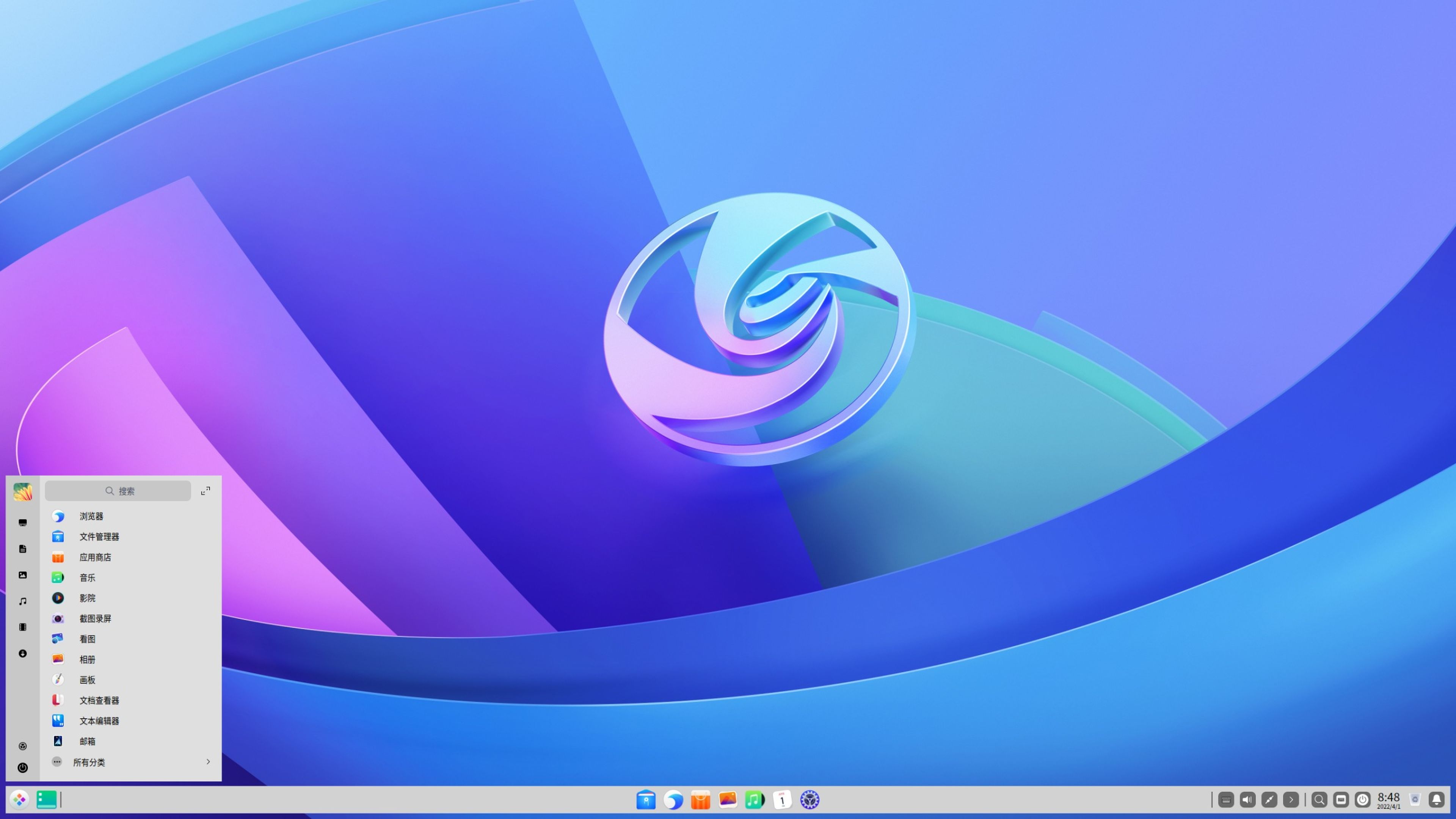Launch 影院 from the launcher list

pyautogui.click(x=130, y=598)
